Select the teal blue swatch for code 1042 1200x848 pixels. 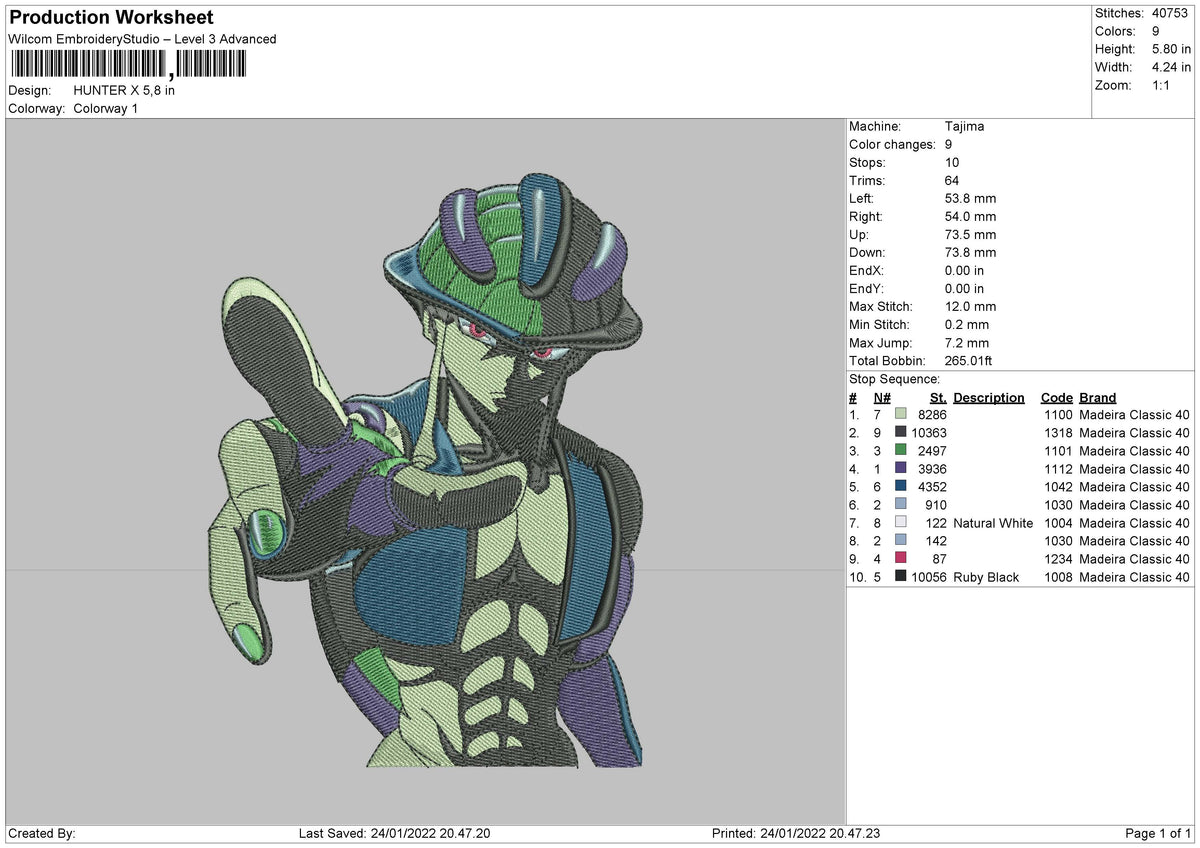[901, 486]
